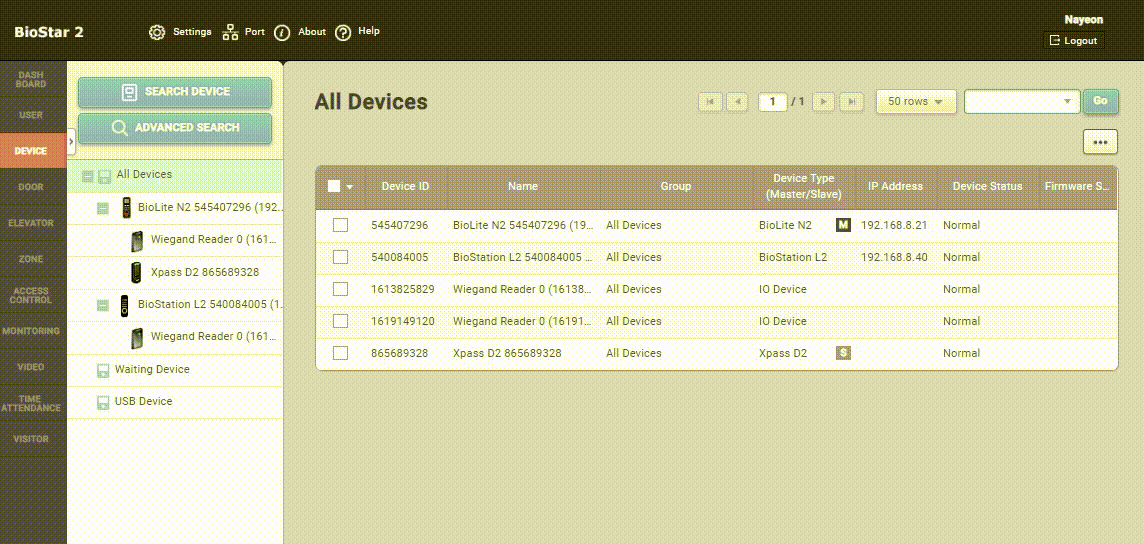The height and width of the screenshot is (544, 1144).
Task: Select Xpass D2 865689328 device icon in tree
Action: 136,272
